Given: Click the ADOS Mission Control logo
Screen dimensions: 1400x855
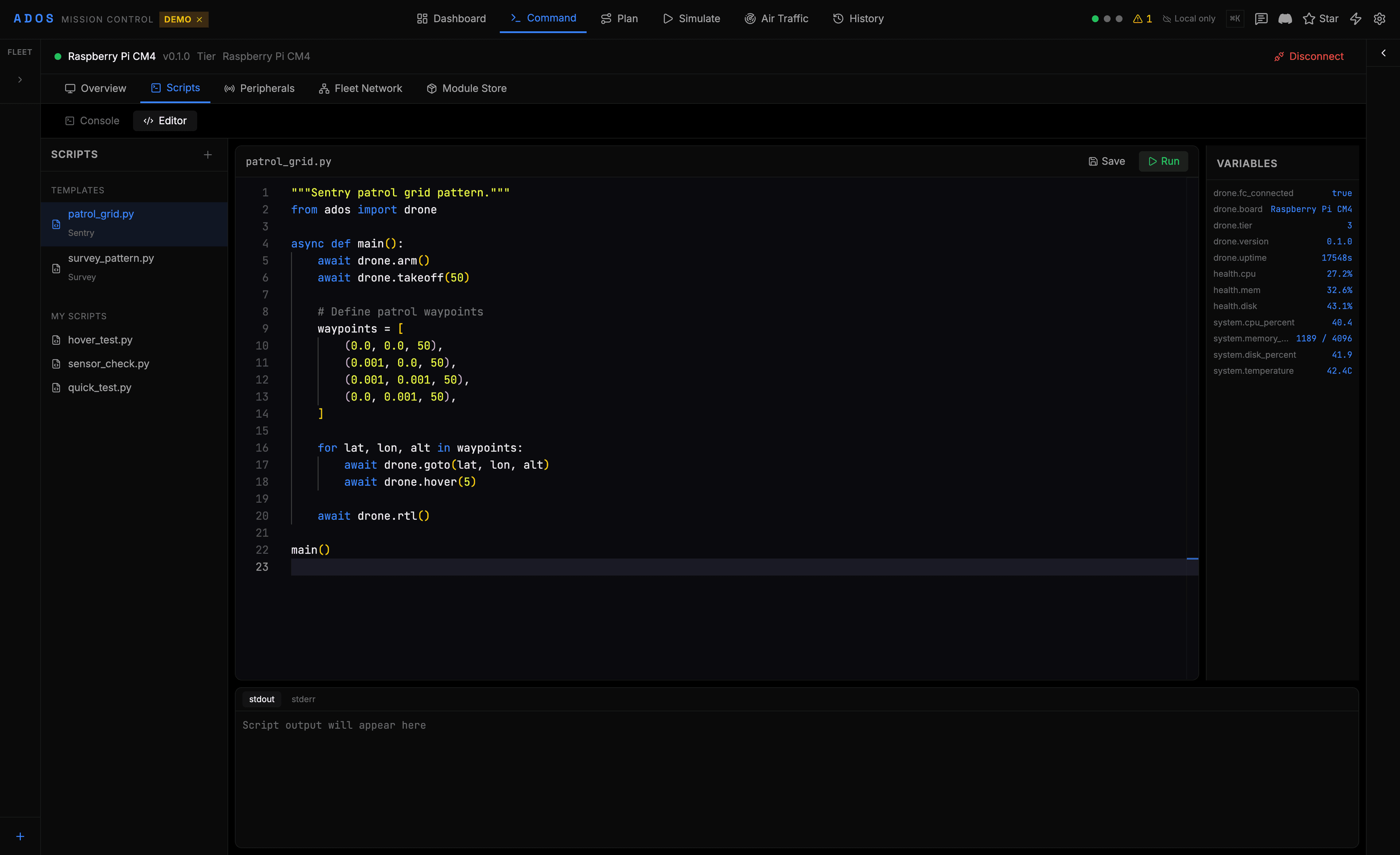Looking at the screenshot, I should point(83,19).
